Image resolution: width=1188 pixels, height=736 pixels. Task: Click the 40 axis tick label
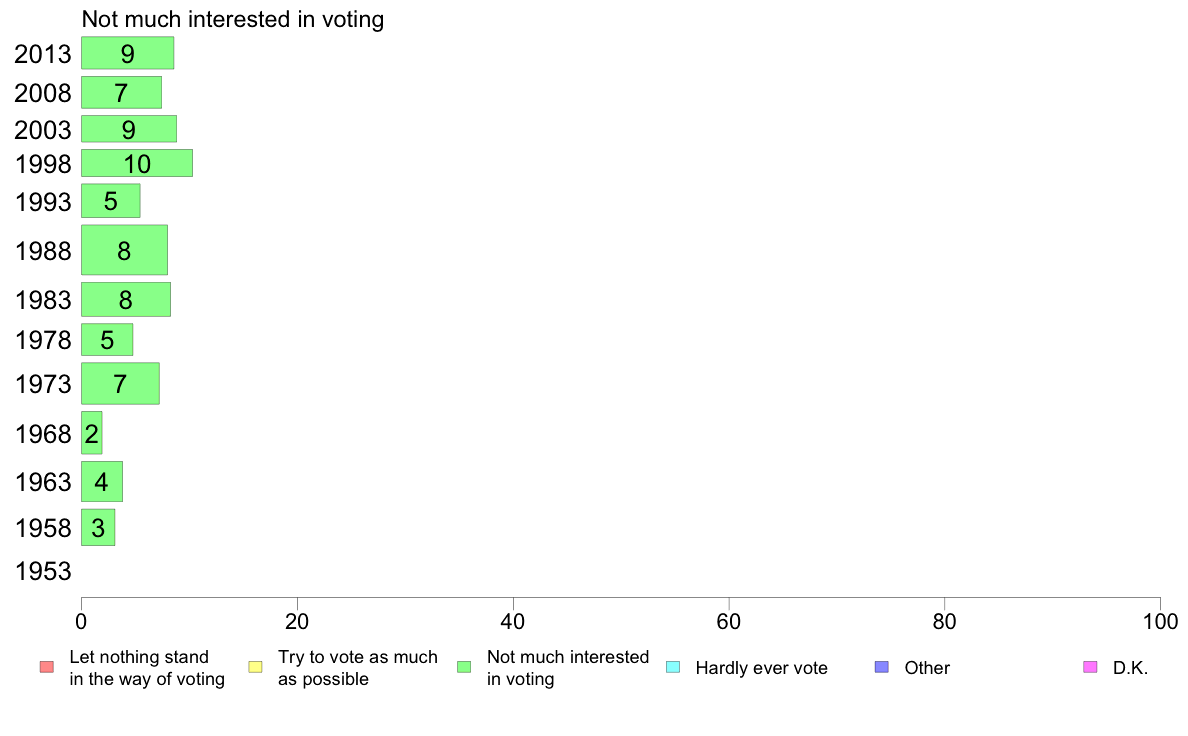[x=513, y=622]
